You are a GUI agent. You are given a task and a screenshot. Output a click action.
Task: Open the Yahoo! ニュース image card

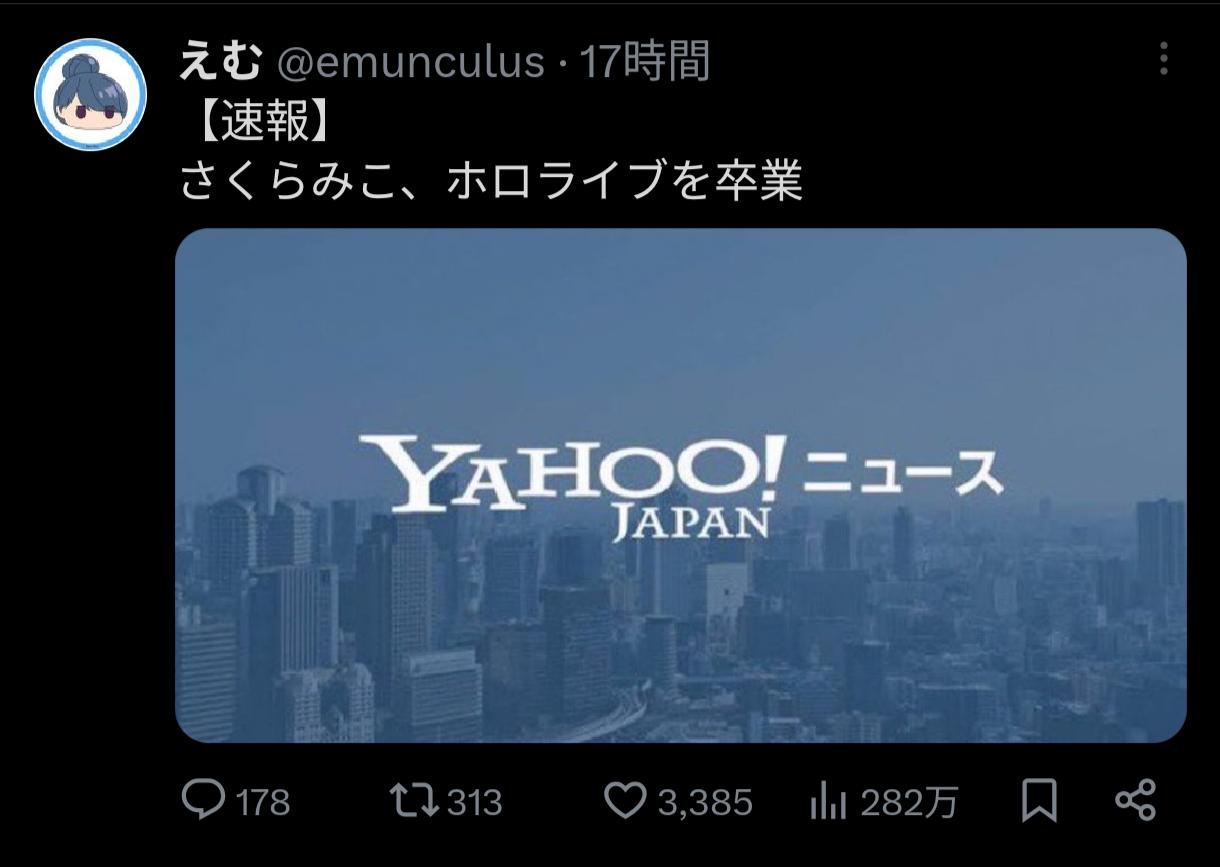point(681,486)
